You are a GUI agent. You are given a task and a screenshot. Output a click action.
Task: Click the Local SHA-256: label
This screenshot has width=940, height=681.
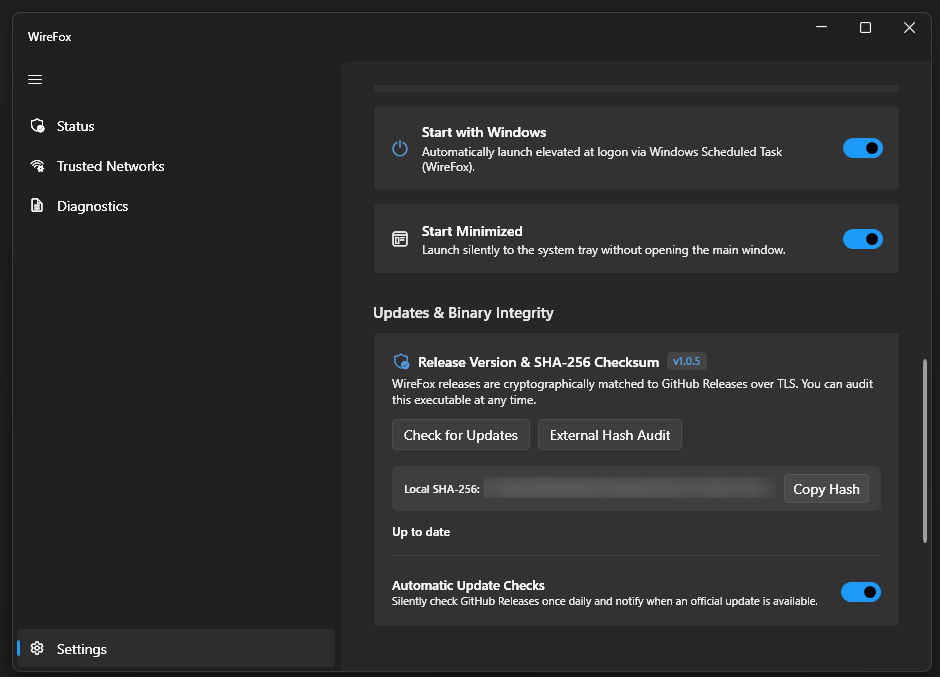click(442, 489)
